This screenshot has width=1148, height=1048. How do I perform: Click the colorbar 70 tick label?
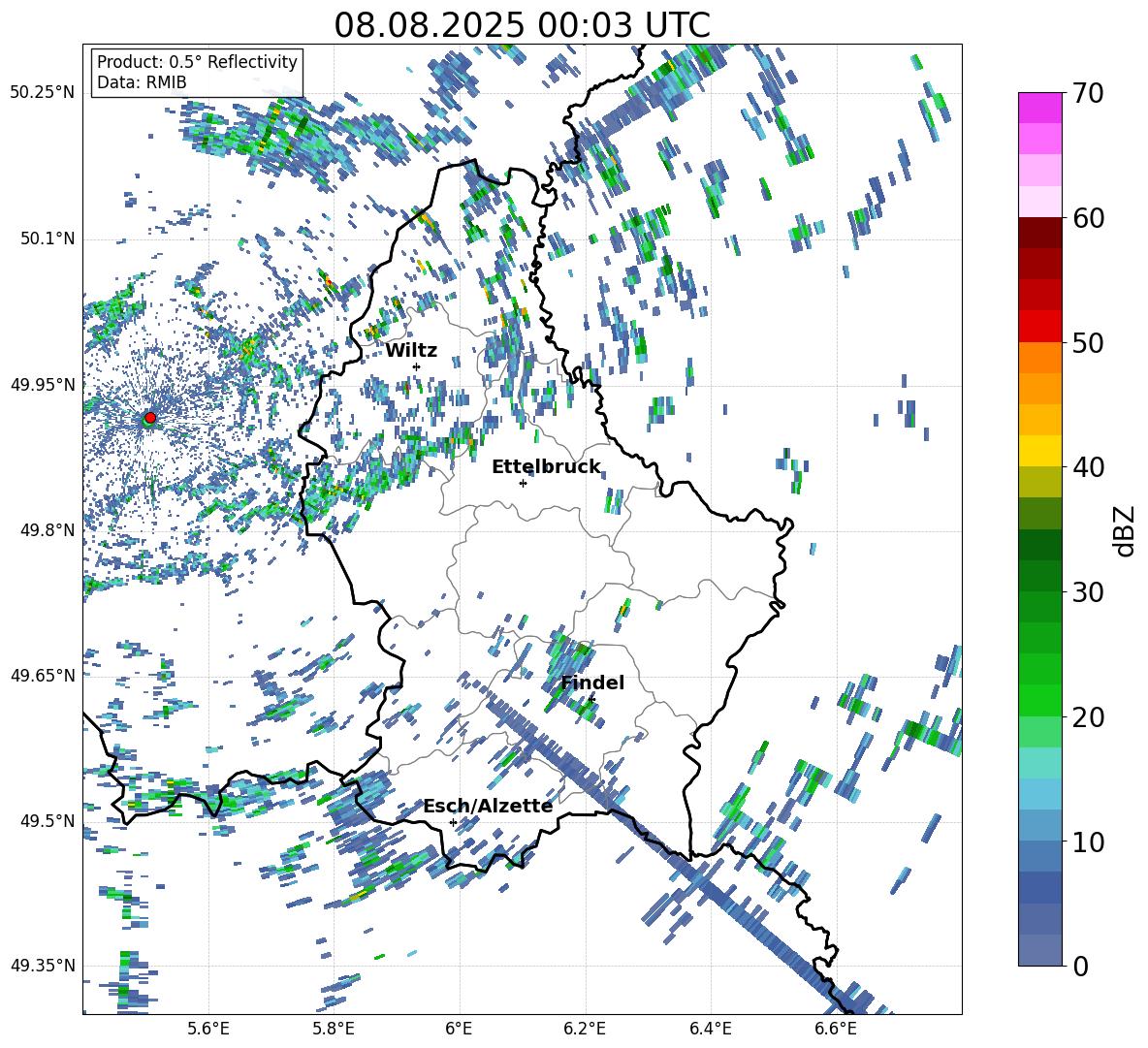click(x=1088, y=93)
